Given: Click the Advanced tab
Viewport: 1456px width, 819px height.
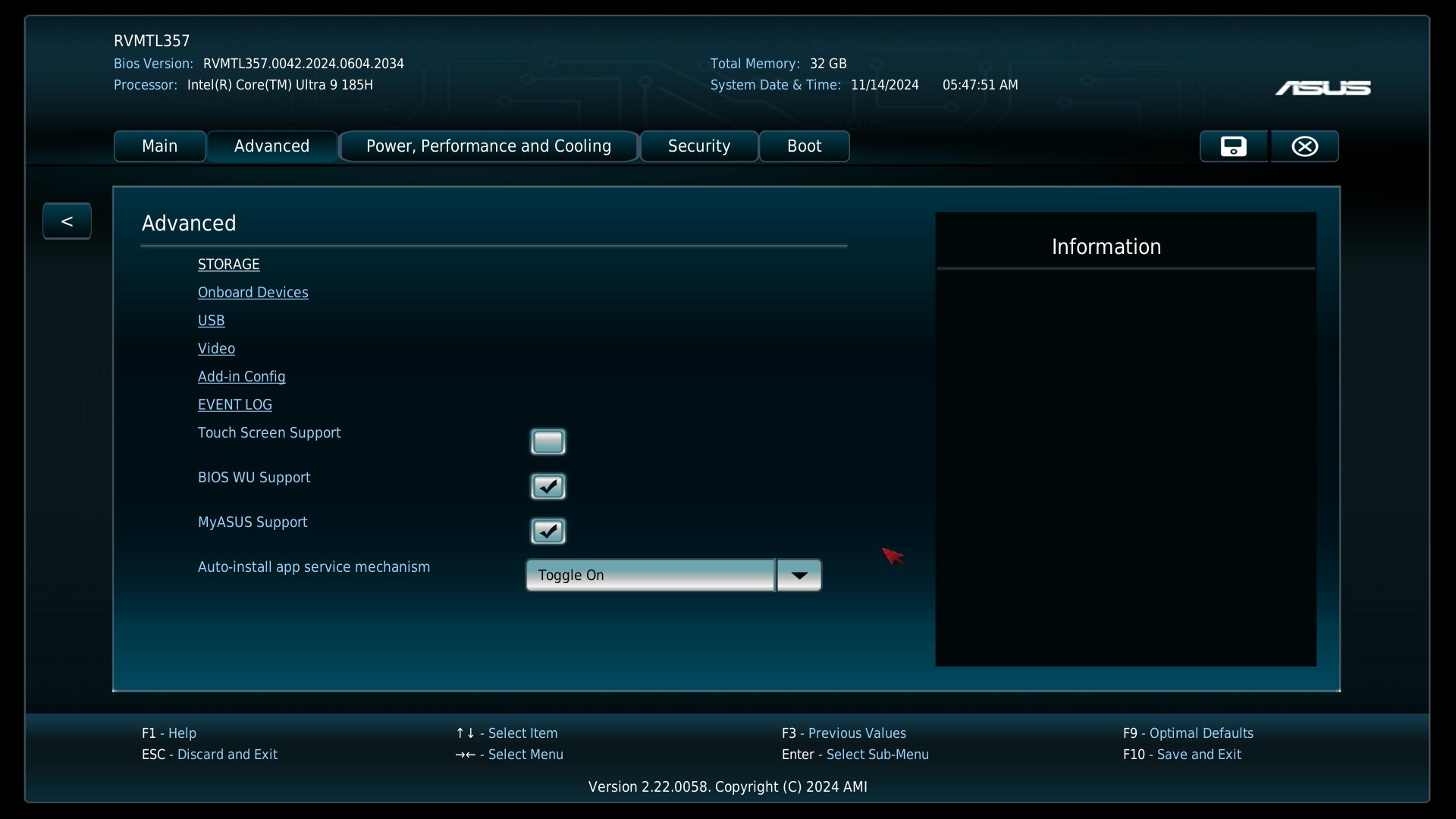Looking at the screenshot, I should [x=271, y=146].
